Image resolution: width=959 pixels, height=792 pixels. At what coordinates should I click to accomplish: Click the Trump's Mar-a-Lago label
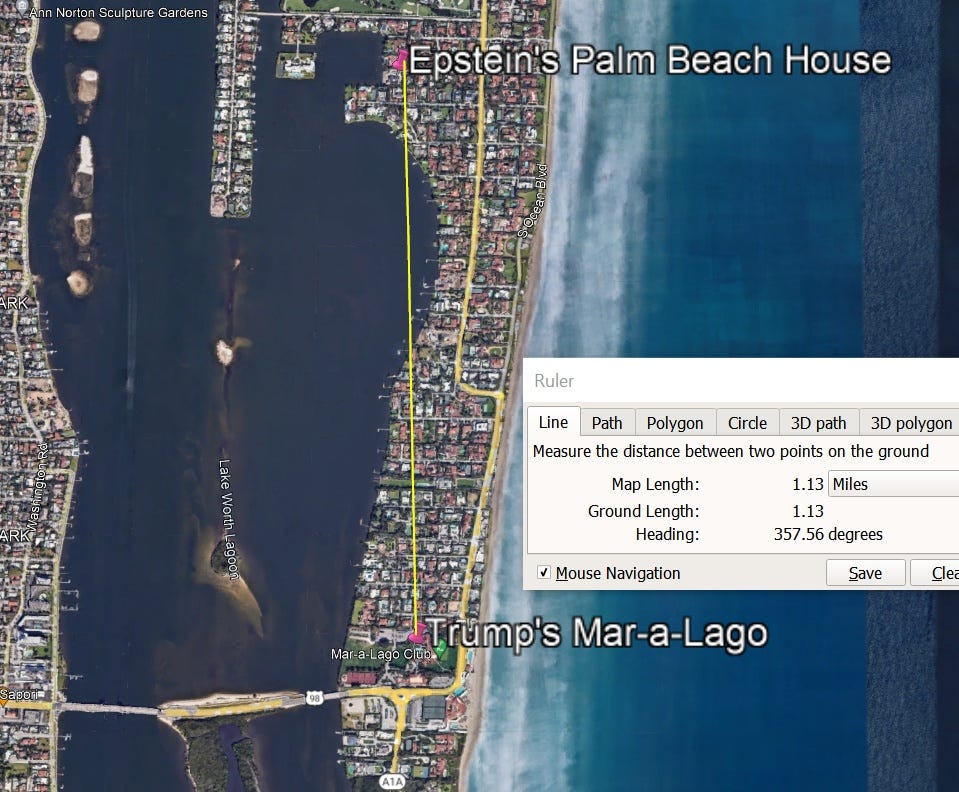click(596, 632)
